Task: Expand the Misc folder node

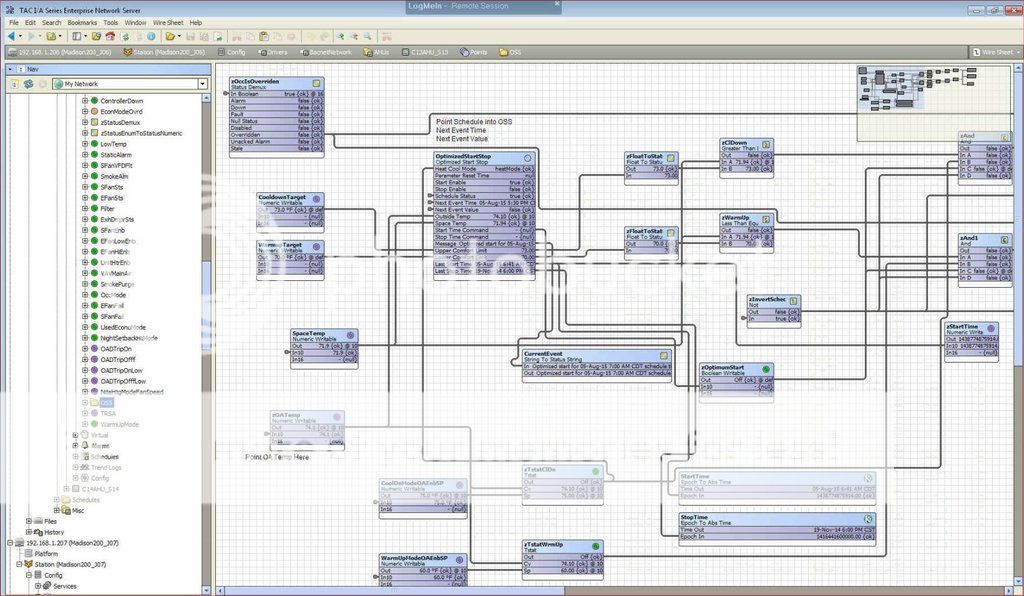Action: pos(57,510)
